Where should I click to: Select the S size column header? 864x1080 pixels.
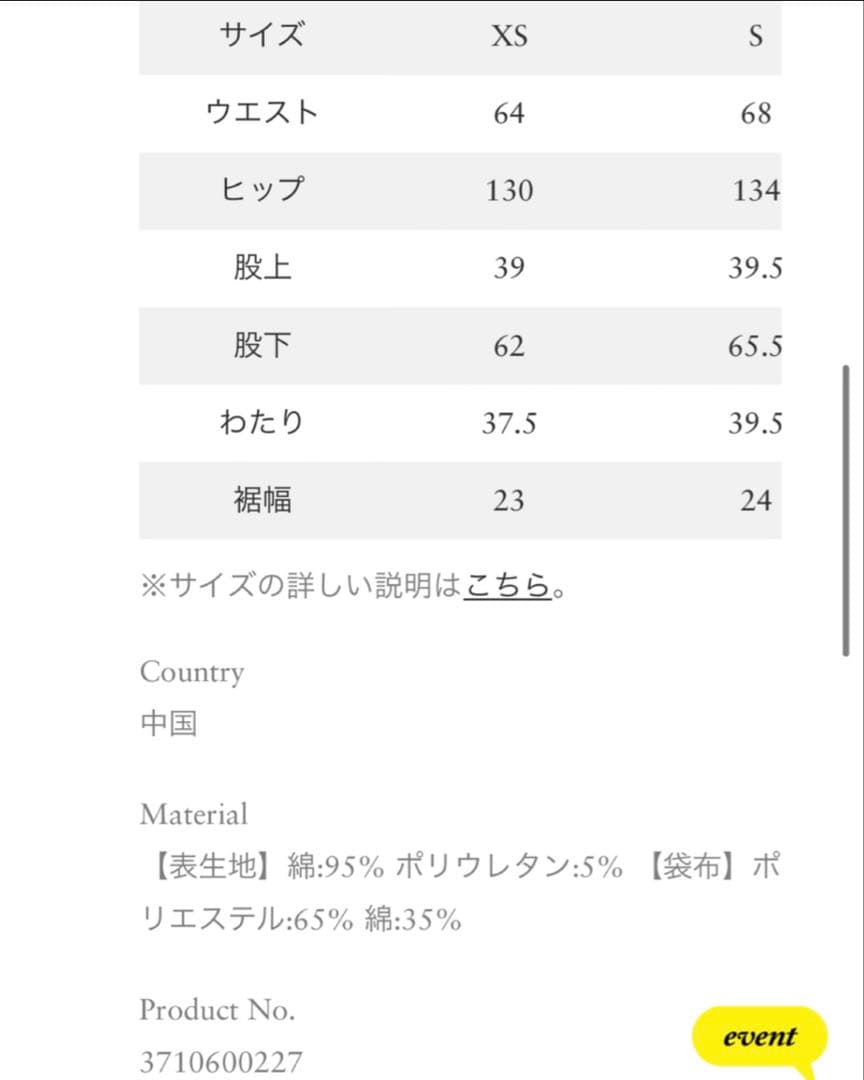click(x=755, y=37)
